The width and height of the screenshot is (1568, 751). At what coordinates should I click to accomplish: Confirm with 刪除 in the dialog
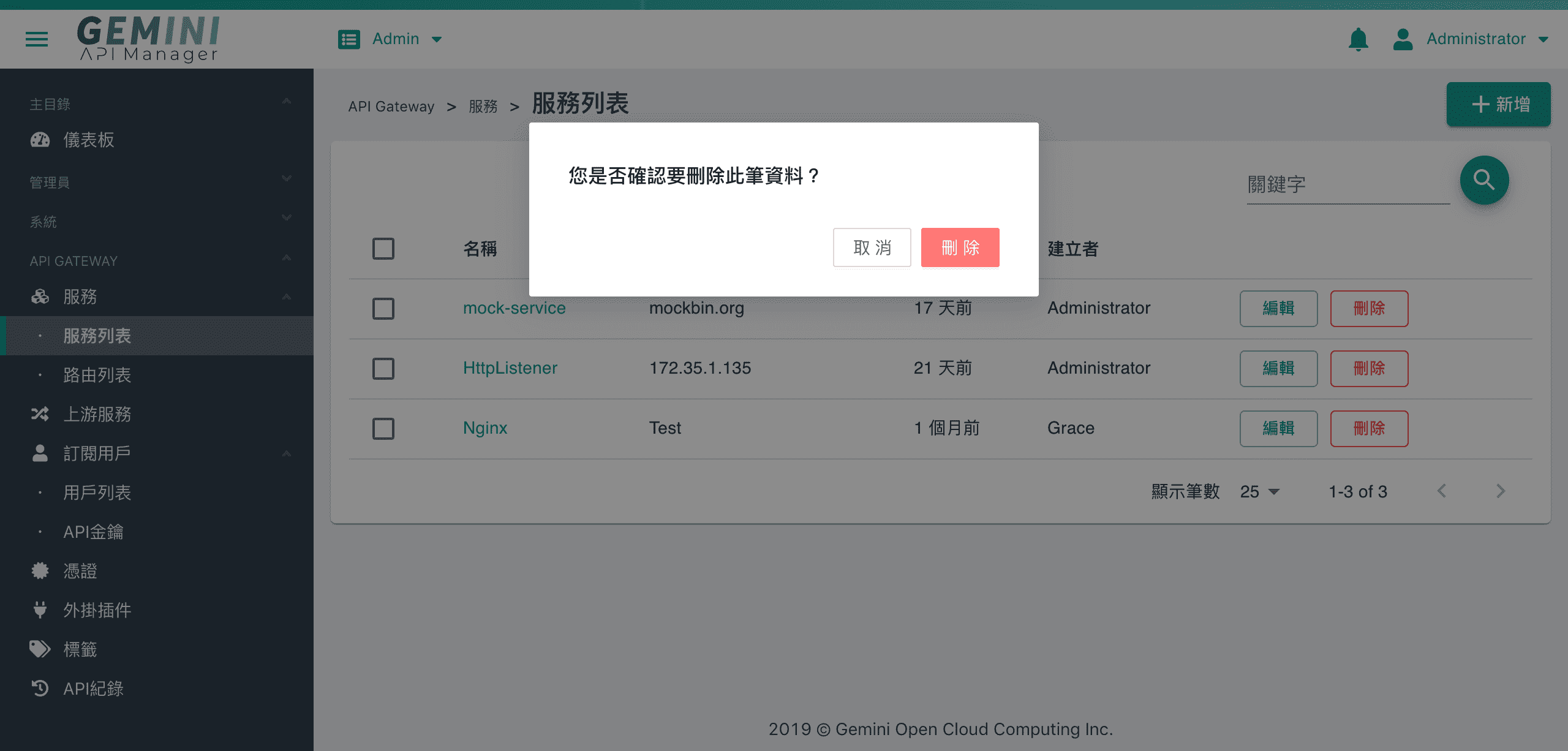tap(960, 247)
